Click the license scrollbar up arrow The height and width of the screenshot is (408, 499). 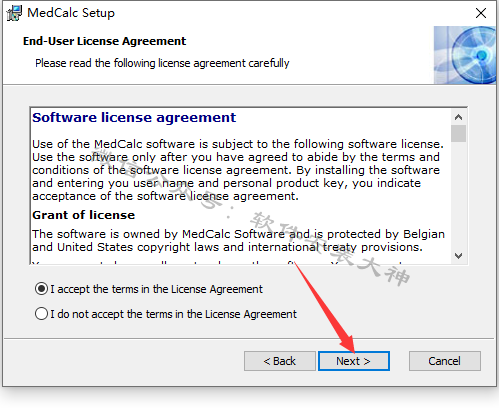pos(458,117)
